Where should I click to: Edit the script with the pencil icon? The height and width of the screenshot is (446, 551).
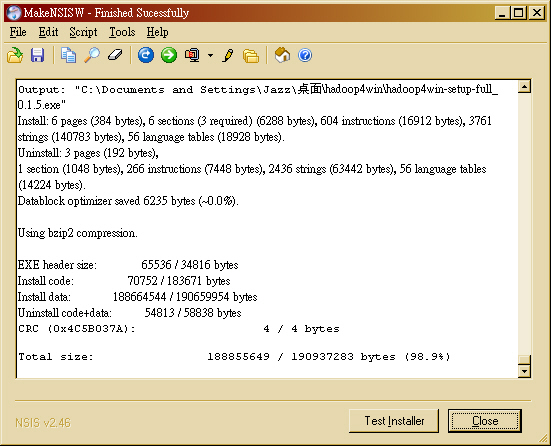pos(228,55)
